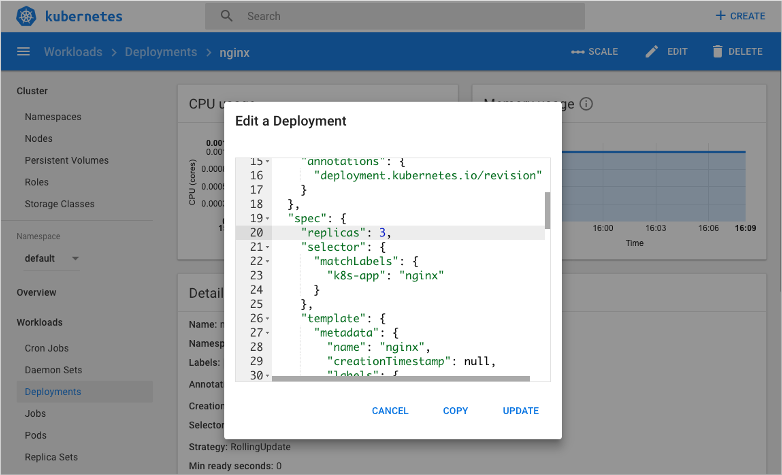This screenshot has width=782, height=475.
Task: Open Storage Classes in sidebar
Action: [59, 204]
